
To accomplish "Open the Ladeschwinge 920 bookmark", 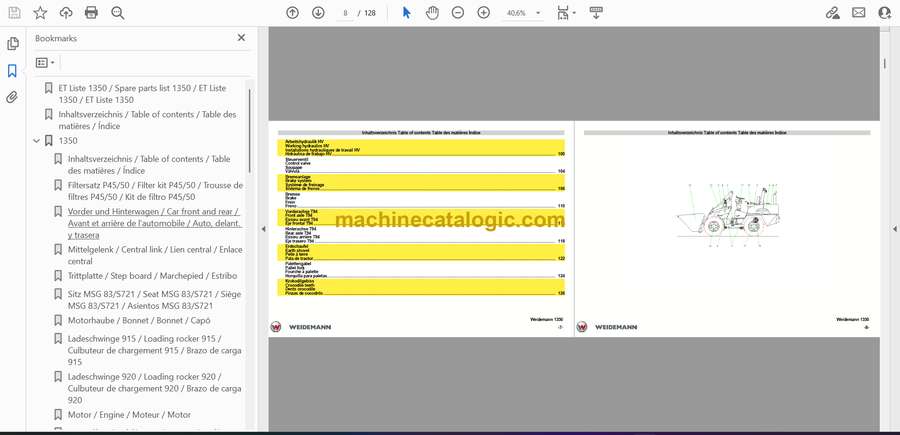I will click(154, 388).
